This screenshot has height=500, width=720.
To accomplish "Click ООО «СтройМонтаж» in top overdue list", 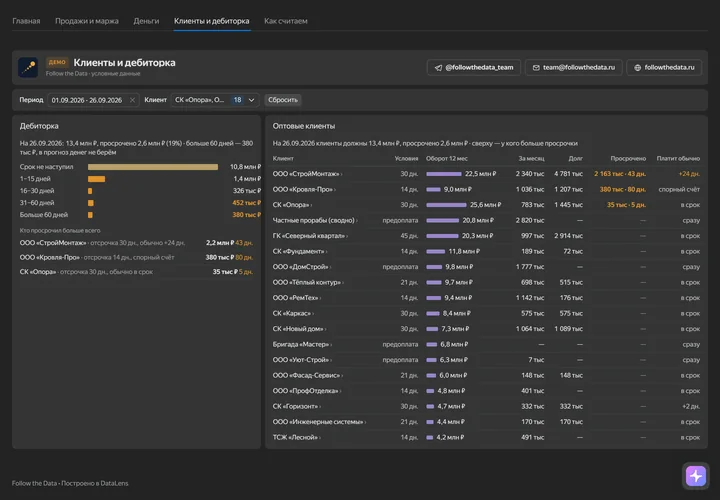I will click(x=53, y=243).
